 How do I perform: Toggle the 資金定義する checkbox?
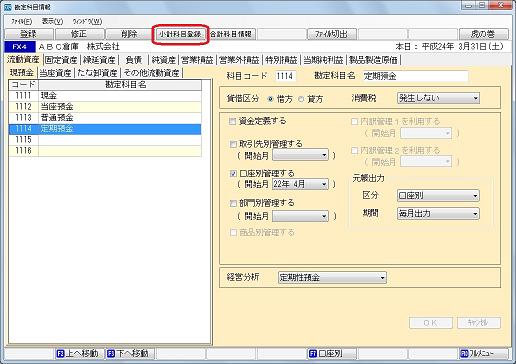(x=233, y=121)
